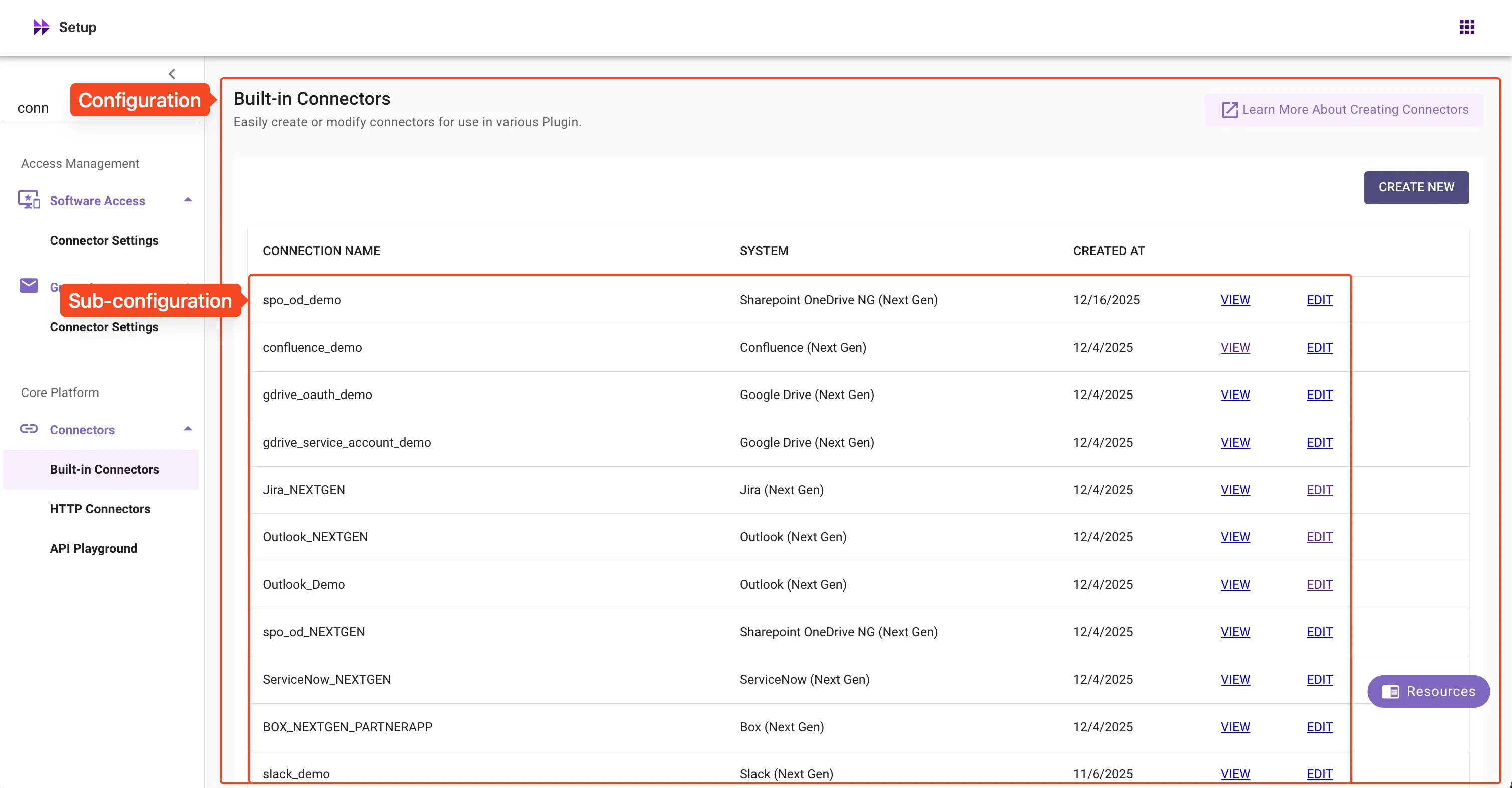Select Built-in Connectors in sidebar
This screenshot has width=1512, height=788.
click(104, 469)
